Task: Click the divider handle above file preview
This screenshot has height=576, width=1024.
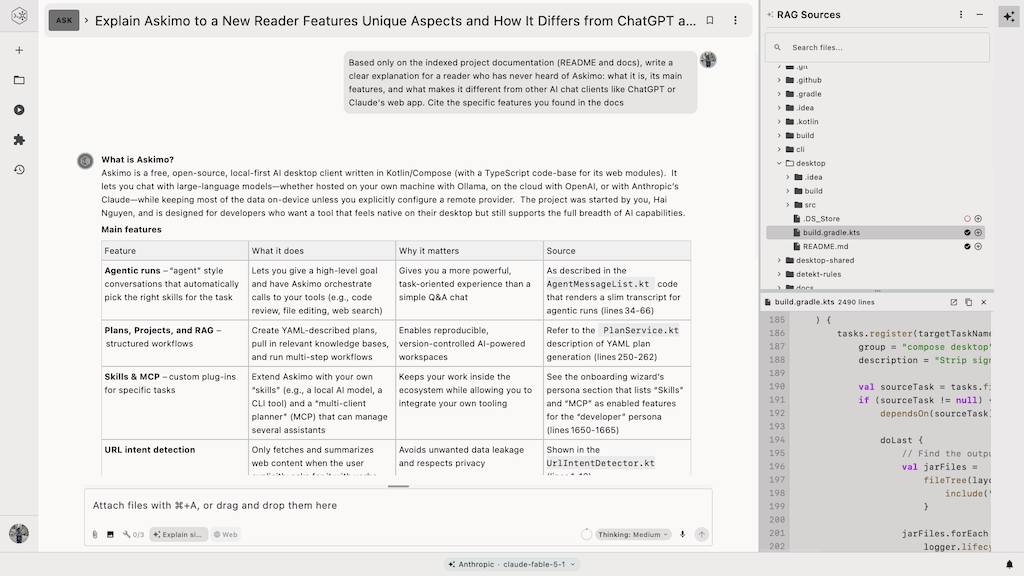Action: 877,291
